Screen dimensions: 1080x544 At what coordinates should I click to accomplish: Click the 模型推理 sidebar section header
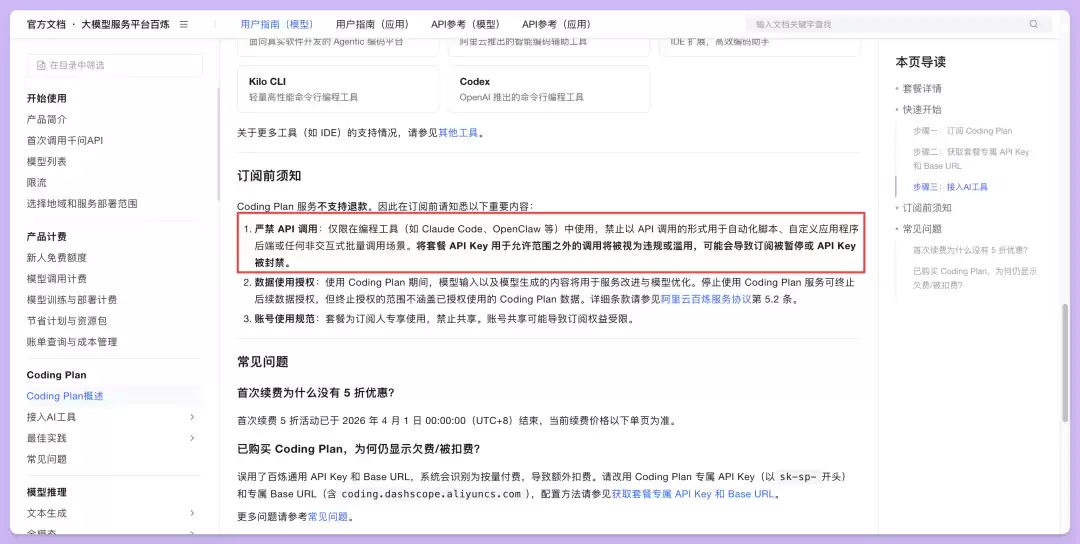(x=46, y=492)
